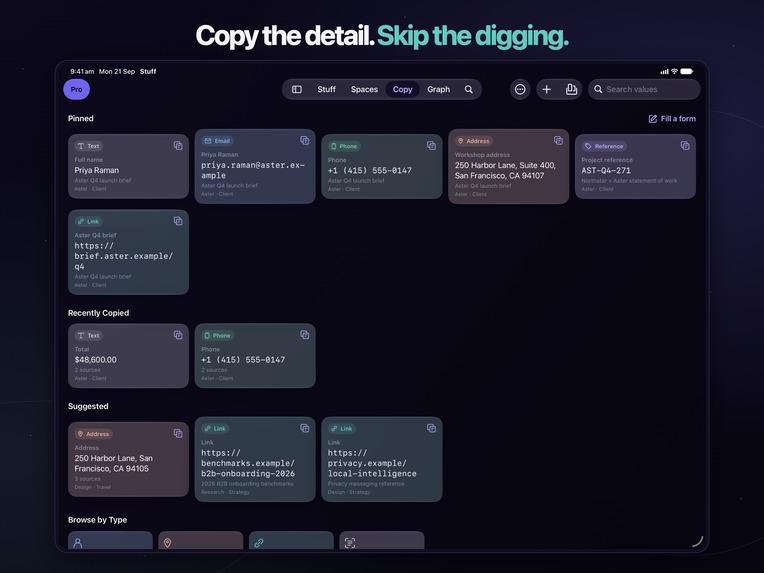Screen dimensions: 764x573
Task: Select the Copy tab
Action: [x=402, y=89]
